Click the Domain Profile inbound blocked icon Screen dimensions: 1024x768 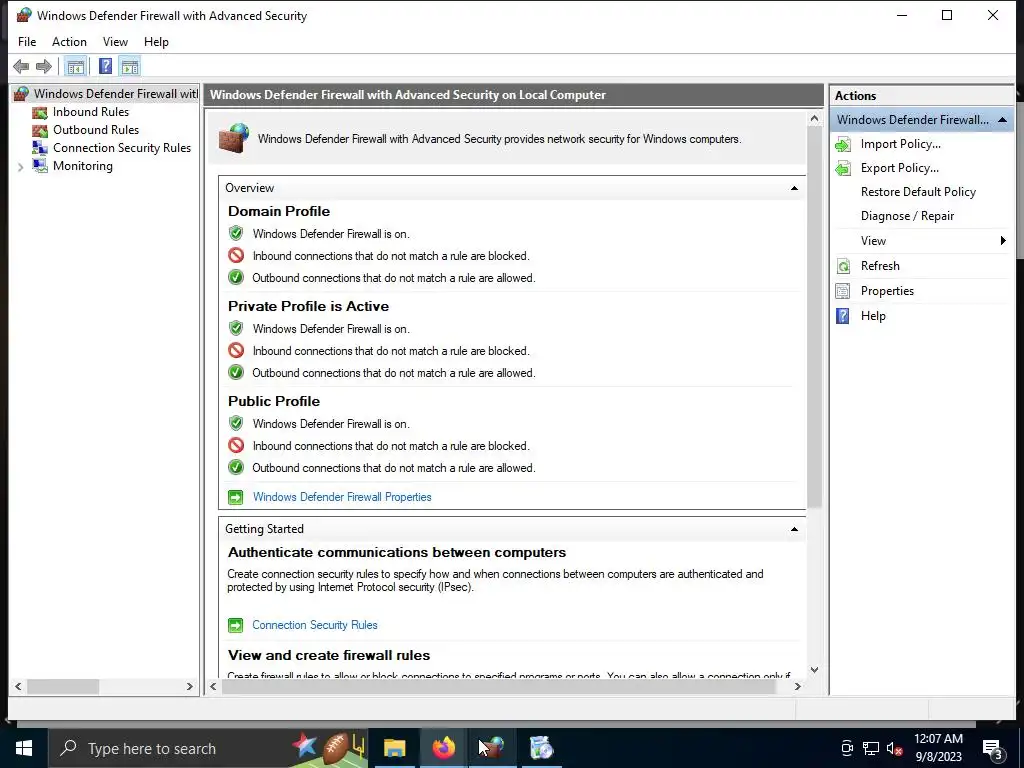236,255
